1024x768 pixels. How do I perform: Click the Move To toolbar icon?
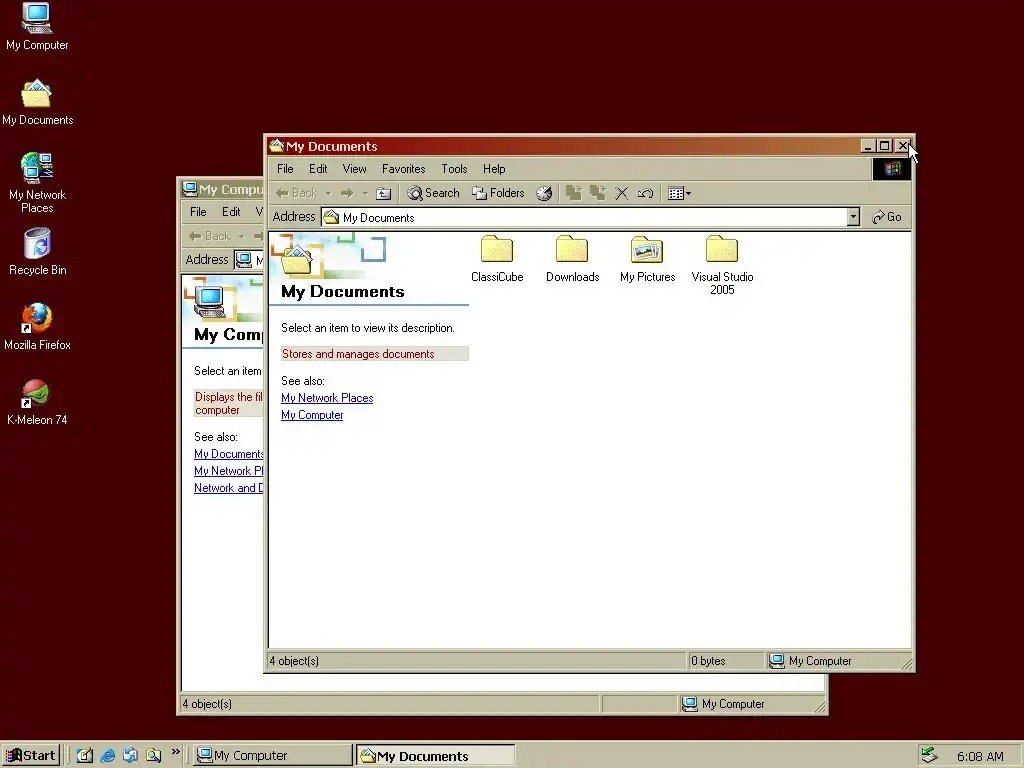[x=573, y=193]
